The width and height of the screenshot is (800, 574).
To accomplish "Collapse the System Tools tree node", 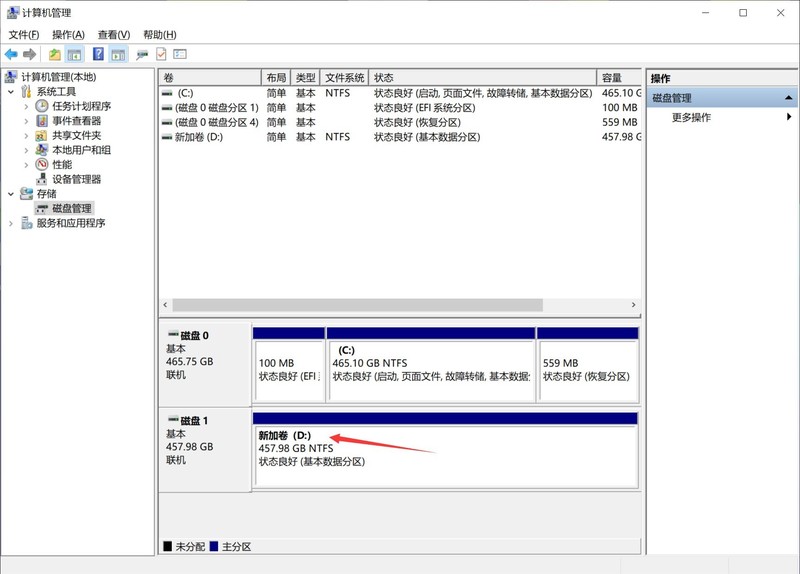I will pos(11,92).
